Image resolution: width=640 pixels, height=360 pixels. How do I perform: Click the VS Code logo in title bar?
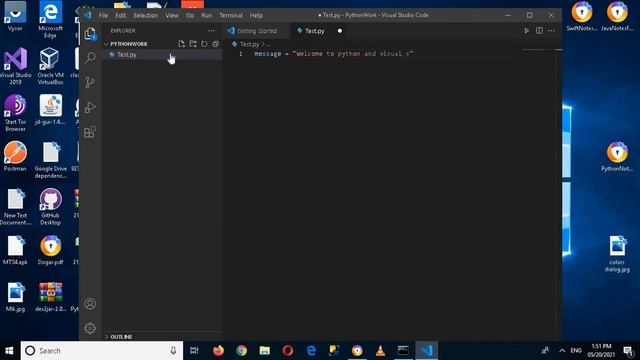pyautogui.click(x=88, y=15)
